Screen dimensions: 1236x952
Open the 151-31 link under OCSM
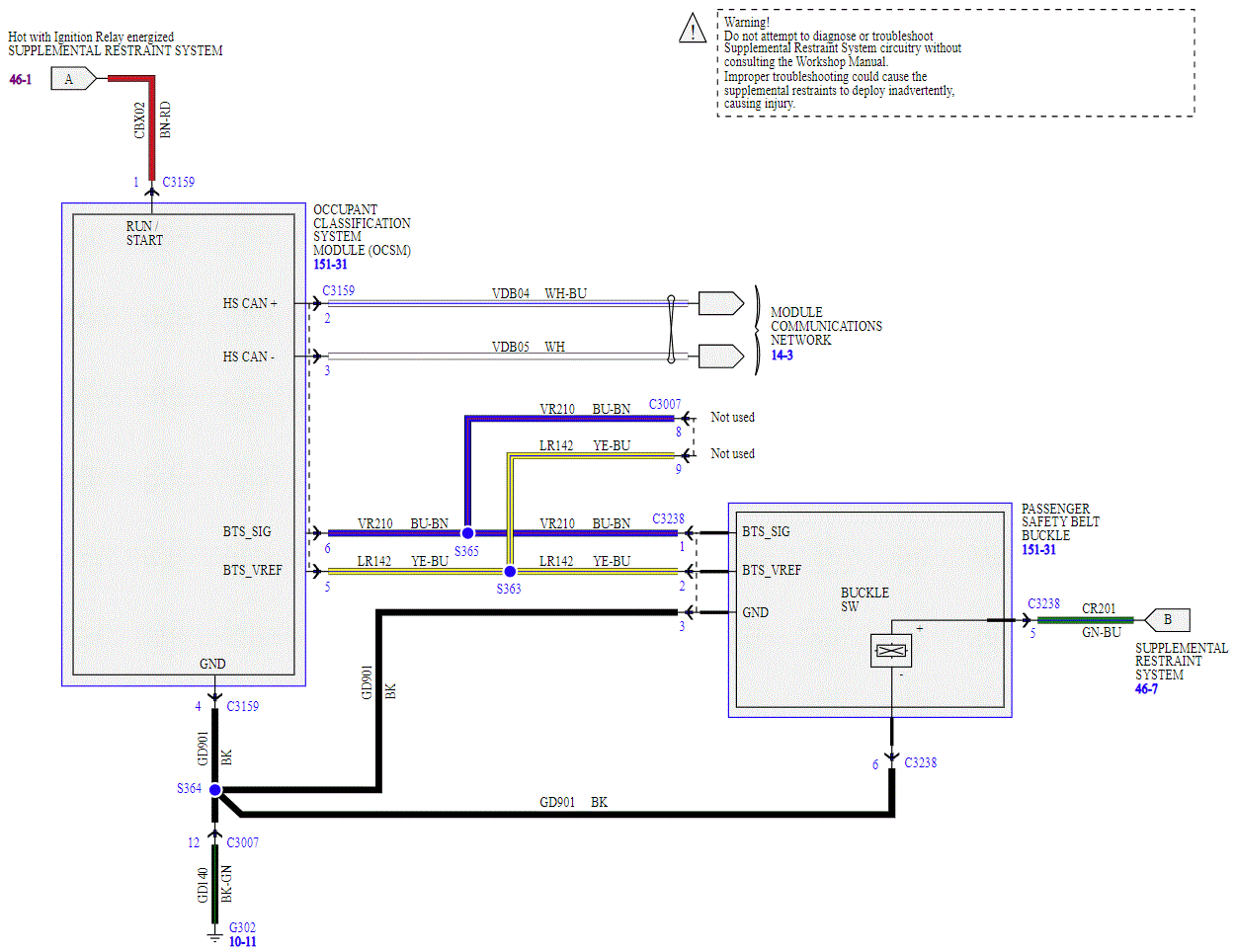point(330,265)
